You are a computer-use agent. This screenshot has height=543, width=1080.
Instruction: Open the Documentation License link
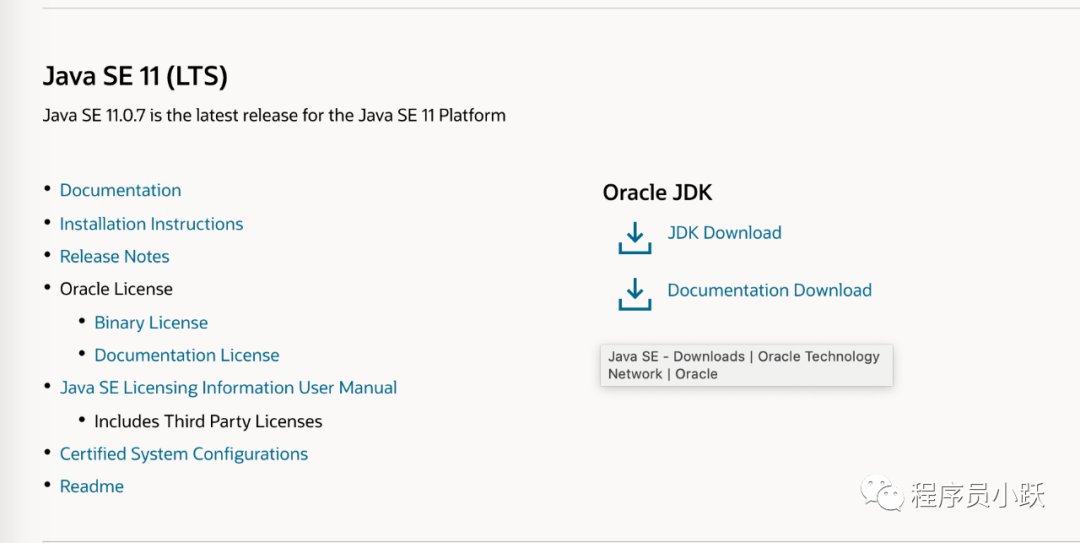(186, 355)
